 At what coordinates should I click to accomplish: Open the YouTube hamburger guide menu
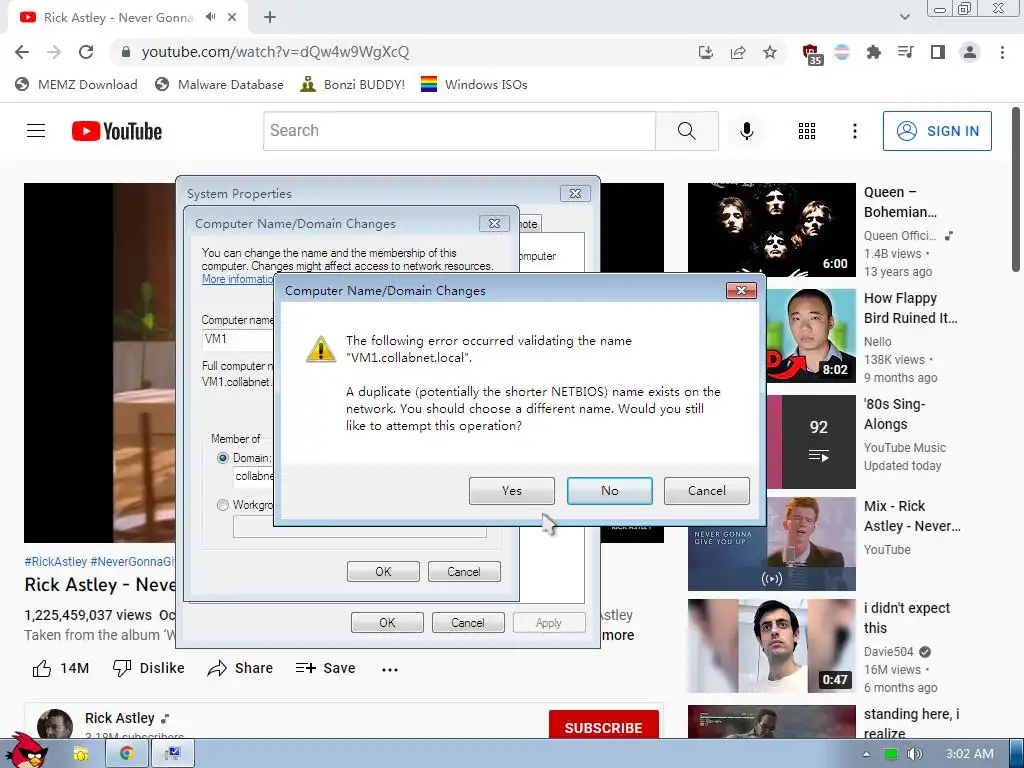pos(36,131)
